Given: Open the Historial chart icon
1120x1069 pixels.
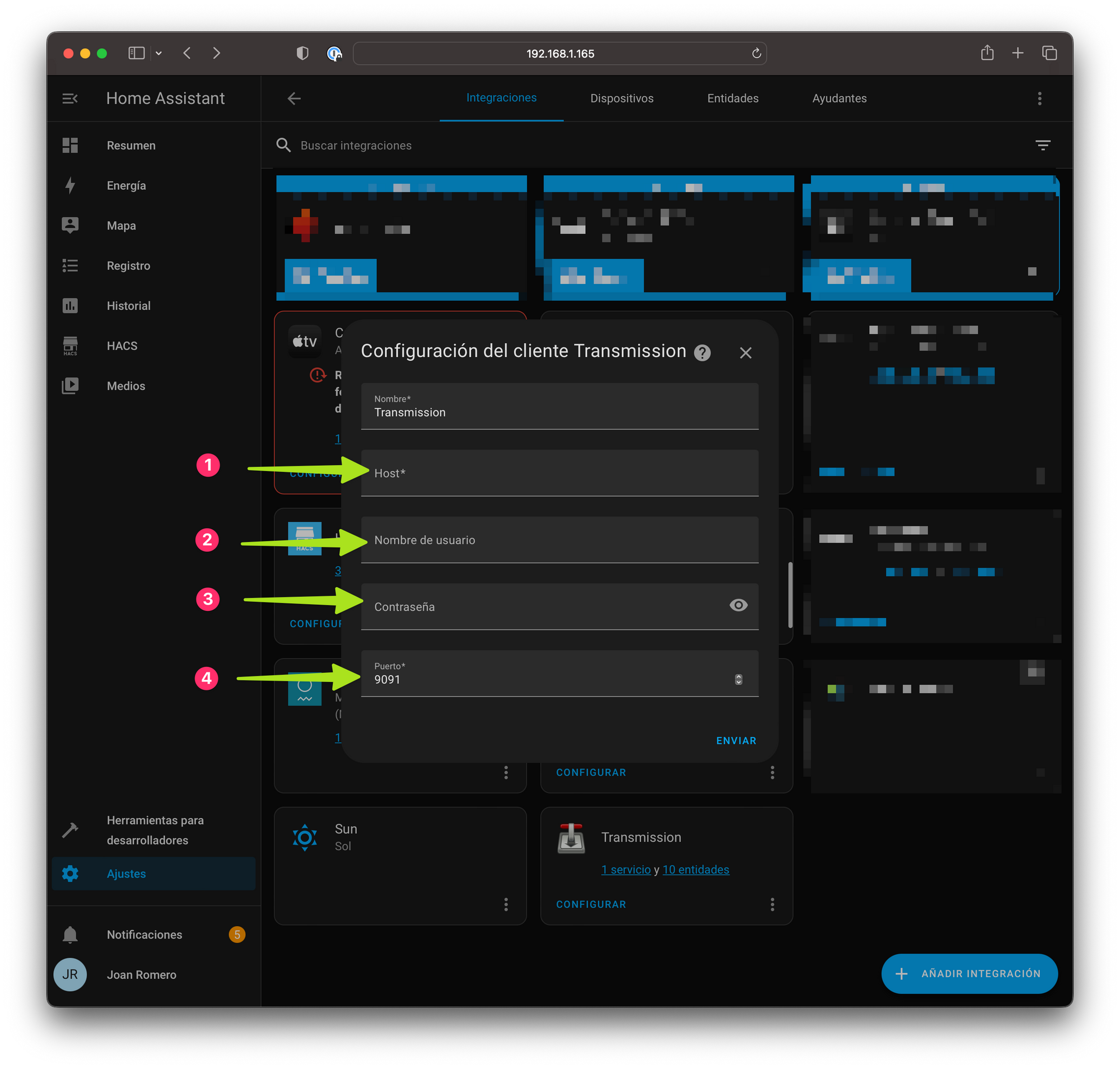Looking at the screenshot, I should click(x=69, y=305).
